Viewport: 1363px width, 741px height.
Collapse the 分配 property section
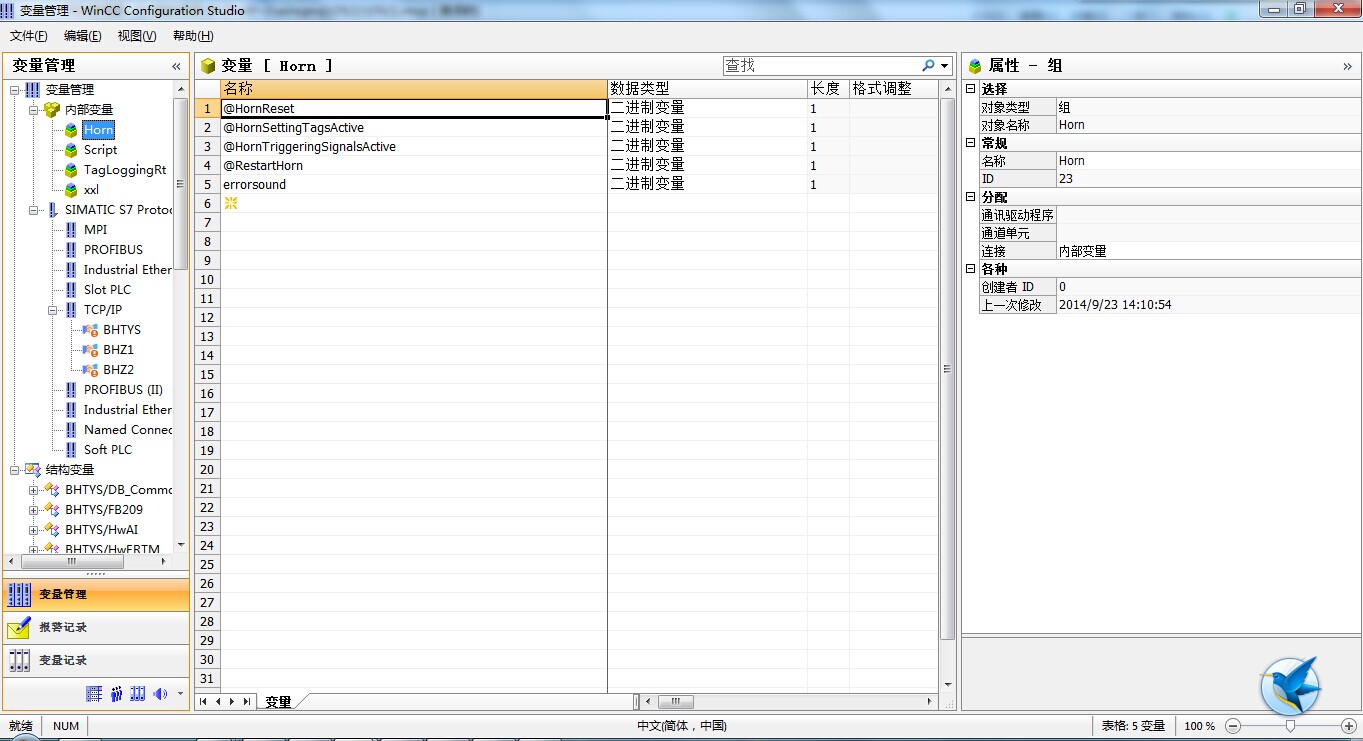[970, 197]
